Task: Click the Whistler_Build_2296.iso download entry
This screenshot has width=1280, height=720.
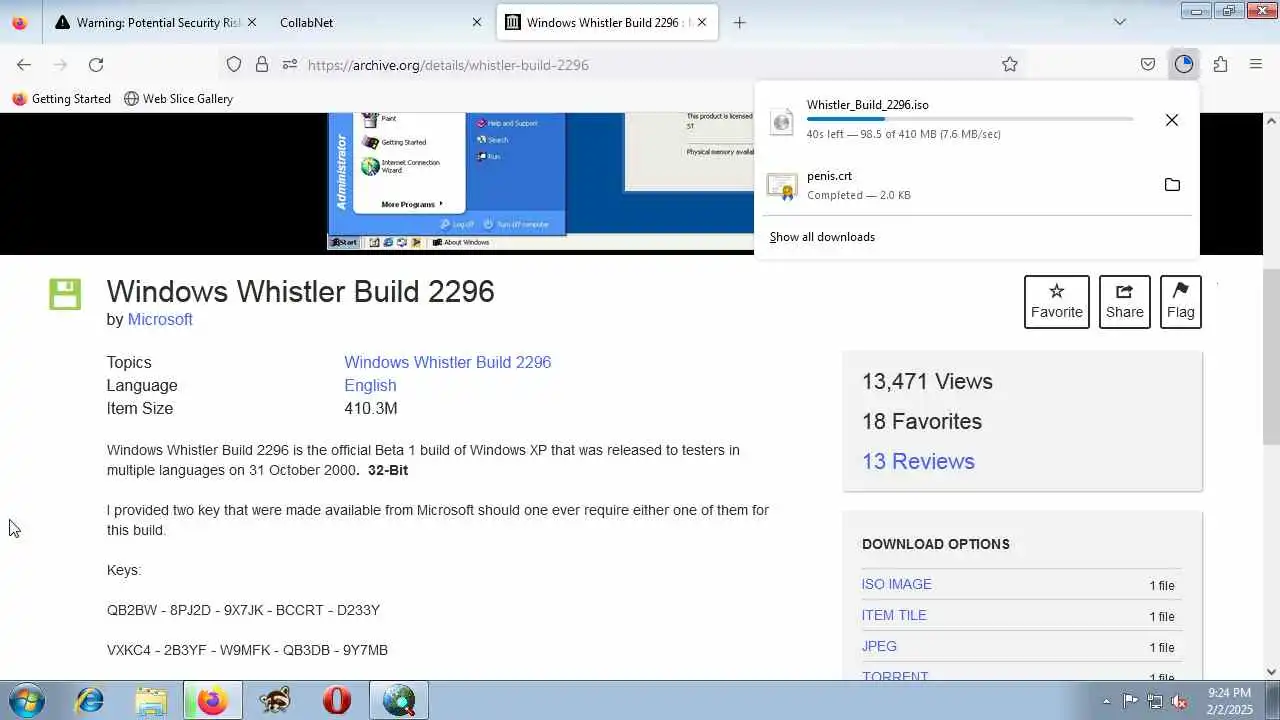Action: [950, 119]
